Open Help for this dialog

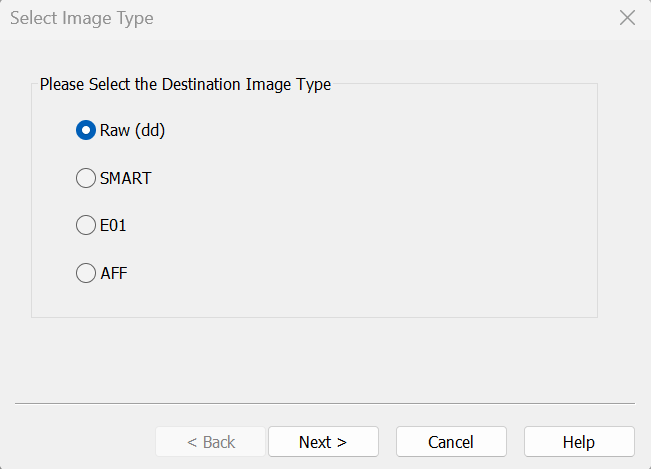click(x=578, y=442)
